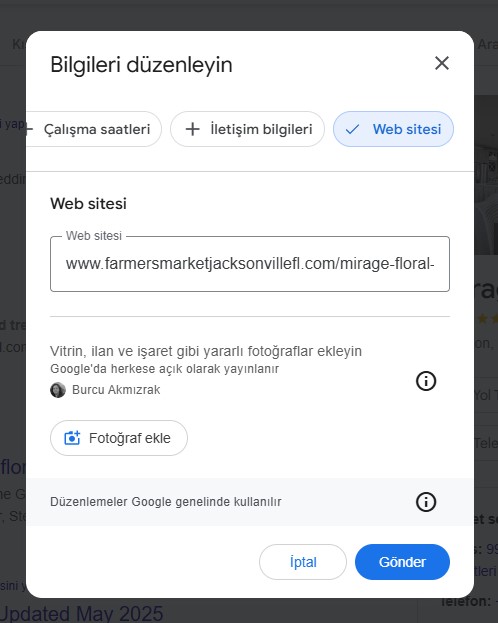This screenshot has height=623, width=498.
Task: Click the camera icon in Fotoğraf ekle
Action: [72, 438]
